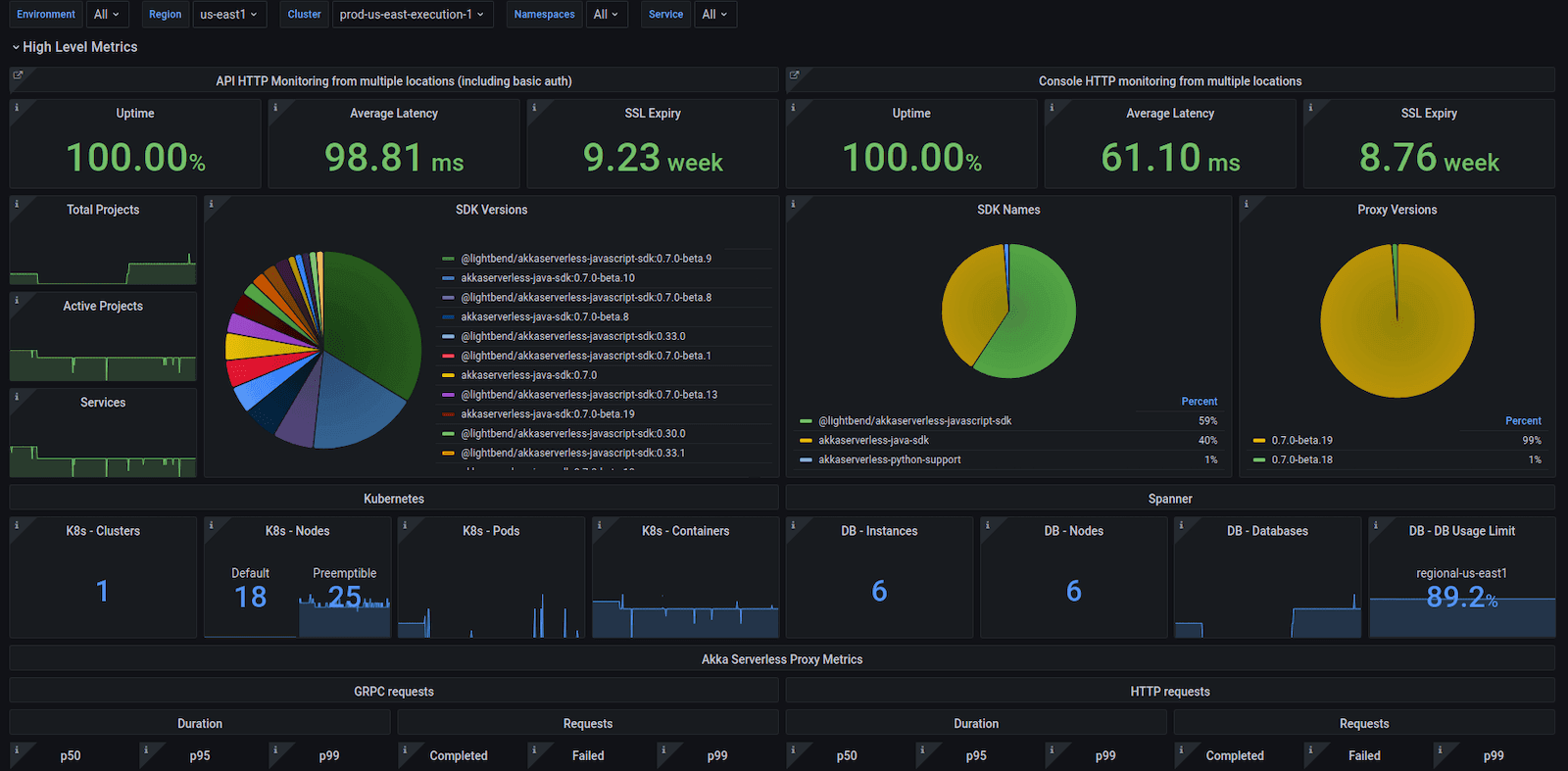Viewport: 1568px width, 771px height.
Task: Sort by Percent column in SDK Names legend
Action: pos(1199,402)
